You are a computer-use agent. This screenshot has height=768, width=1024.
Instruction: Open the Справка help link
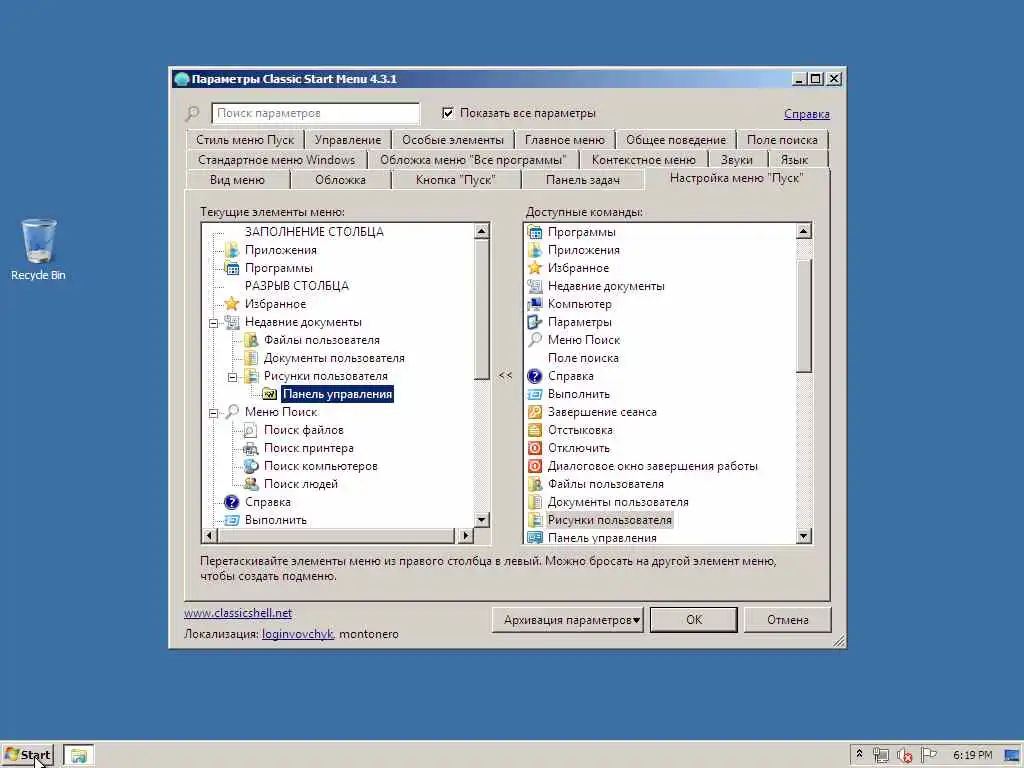(x=807, y=114)
